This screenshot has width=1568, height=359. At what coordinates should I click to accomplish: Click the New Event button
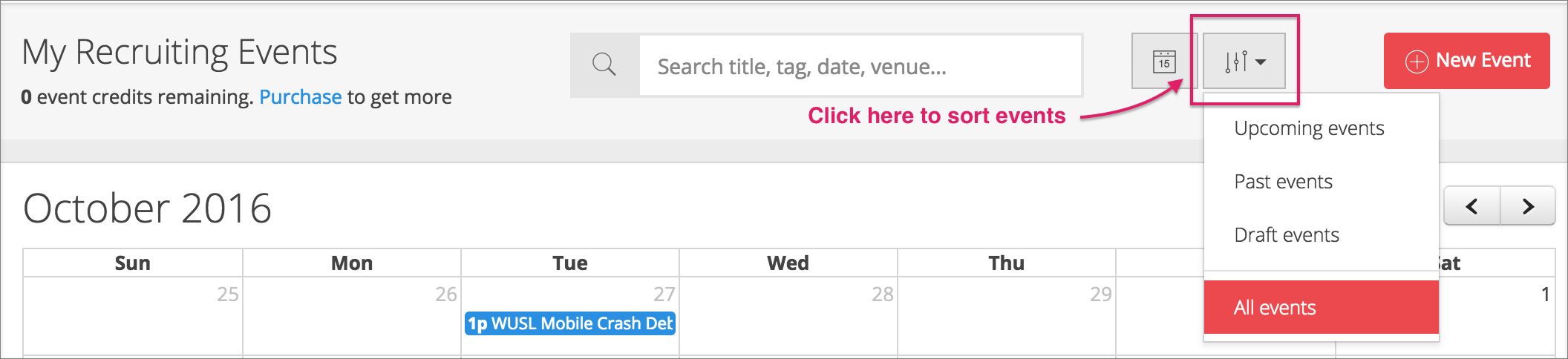(1466, 61)
